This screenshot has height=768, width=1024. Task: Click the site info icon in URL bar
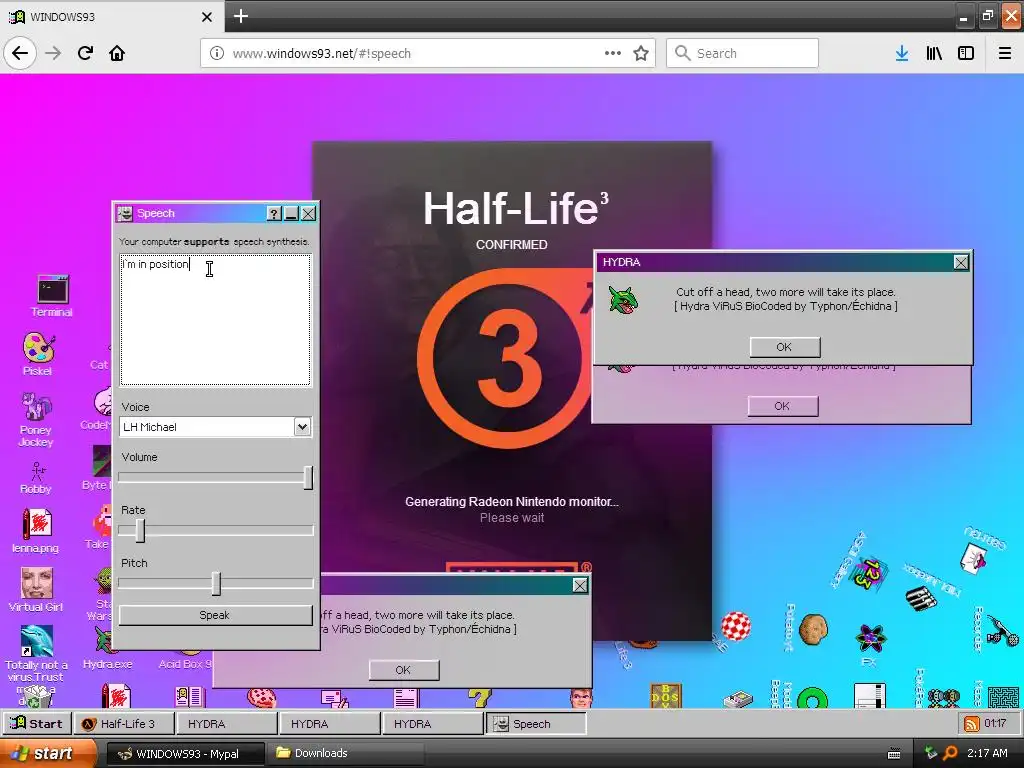[217, 54]
